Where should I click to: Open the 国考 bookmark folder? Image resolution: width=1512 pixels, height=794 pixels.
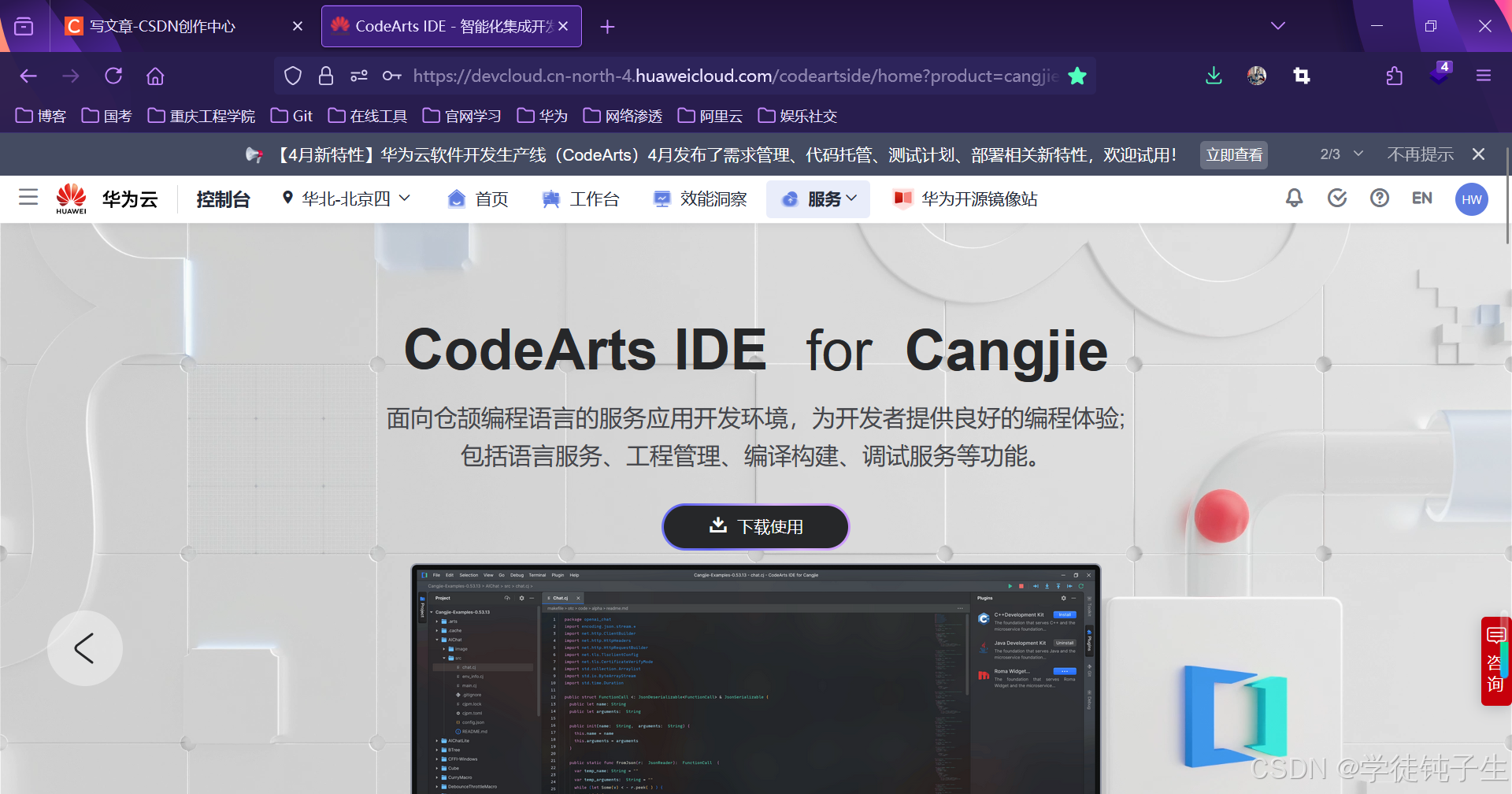107,116
